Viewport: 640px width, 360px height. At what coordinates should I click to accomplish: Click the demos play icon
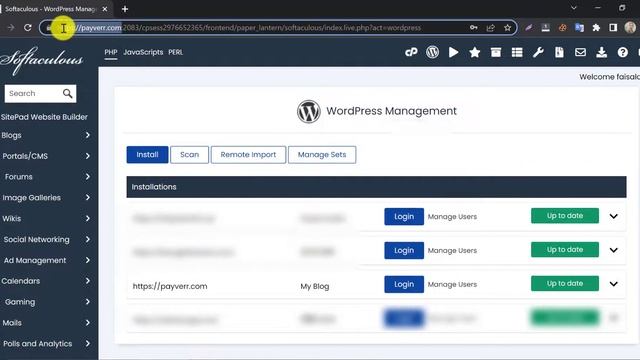tap(453, 52)
